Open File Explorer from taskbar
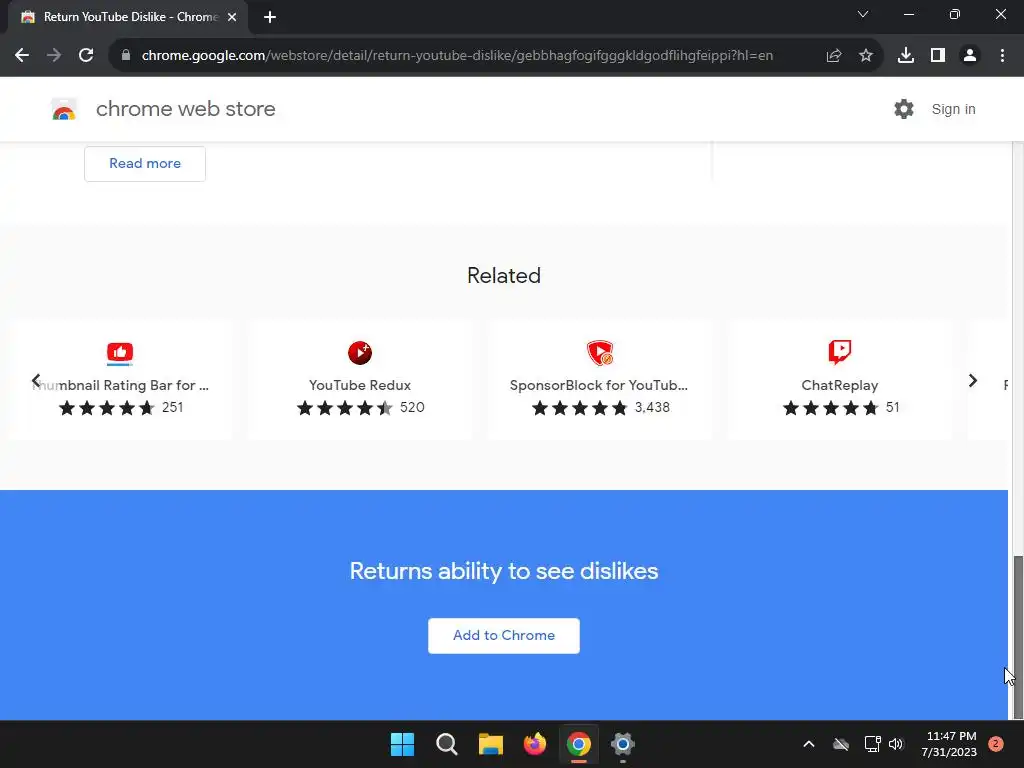The image size is (1024, 768). (490, 744)
